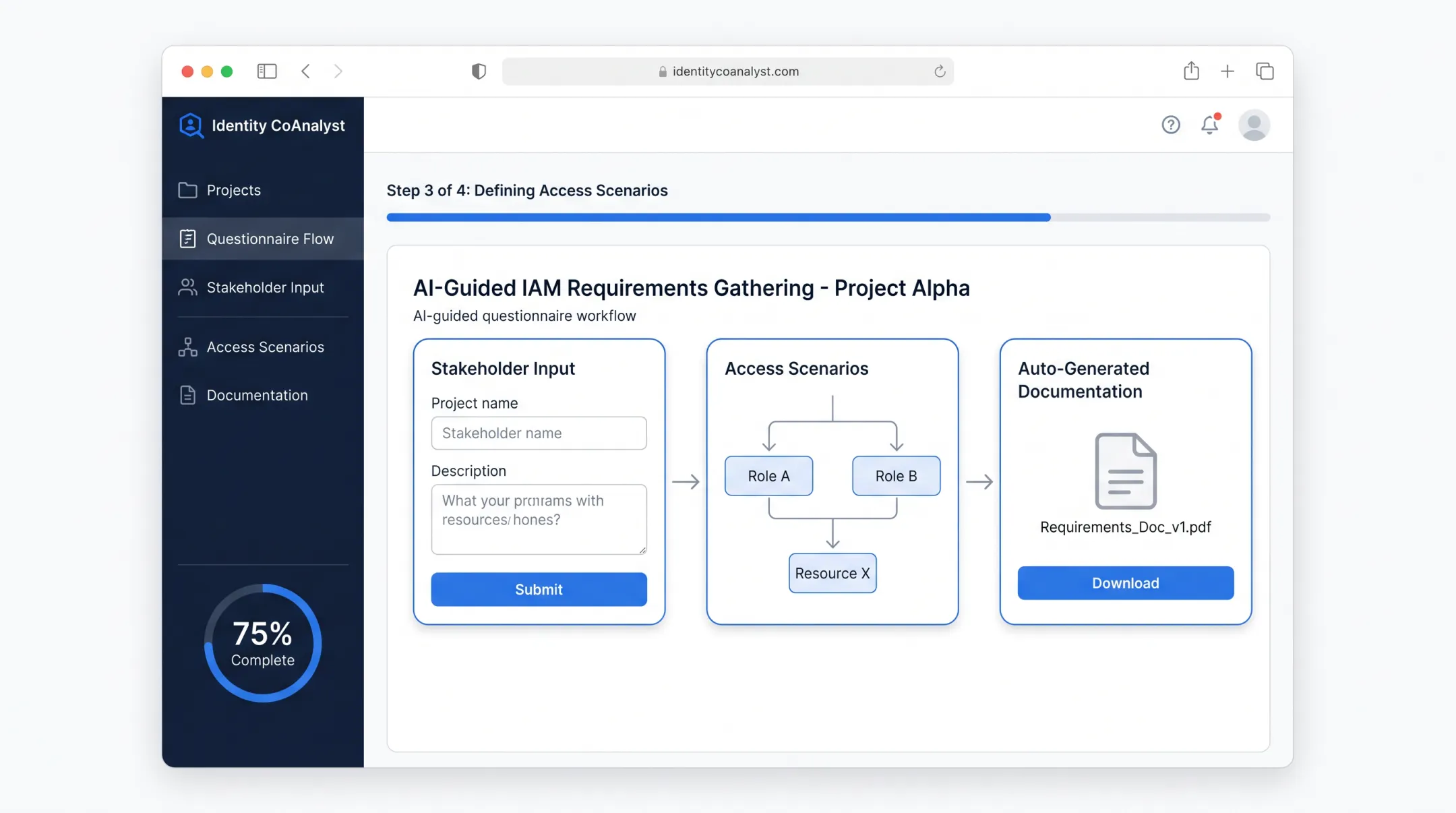Click the PDF document file icon
The width and height of the screenshot is (1456, 813).
click(x=1126, y=471)
